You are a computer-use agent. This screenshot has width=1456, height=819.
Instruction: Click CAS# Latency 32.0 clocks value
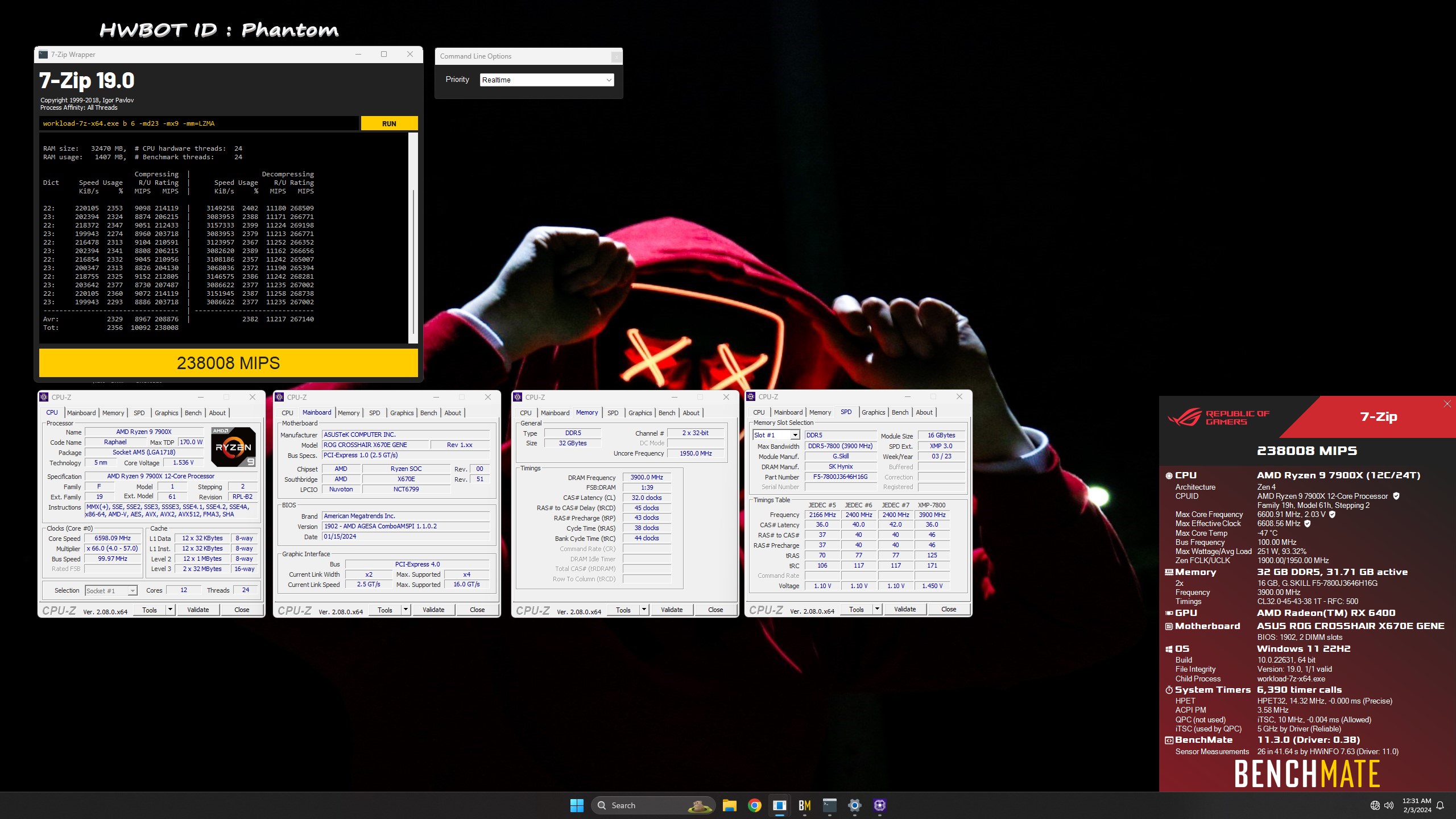(647, 498)
